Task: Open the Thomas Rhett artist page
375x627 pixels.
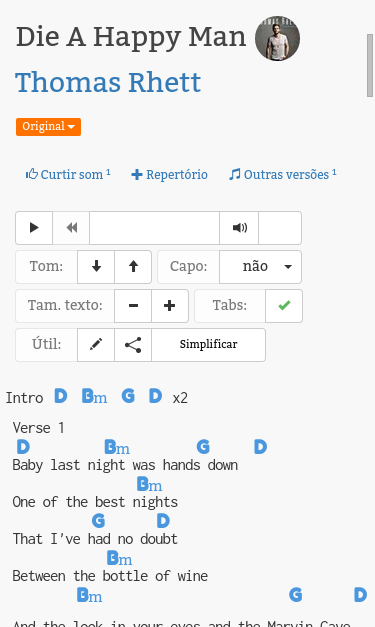Action: (x=108, y=82)
